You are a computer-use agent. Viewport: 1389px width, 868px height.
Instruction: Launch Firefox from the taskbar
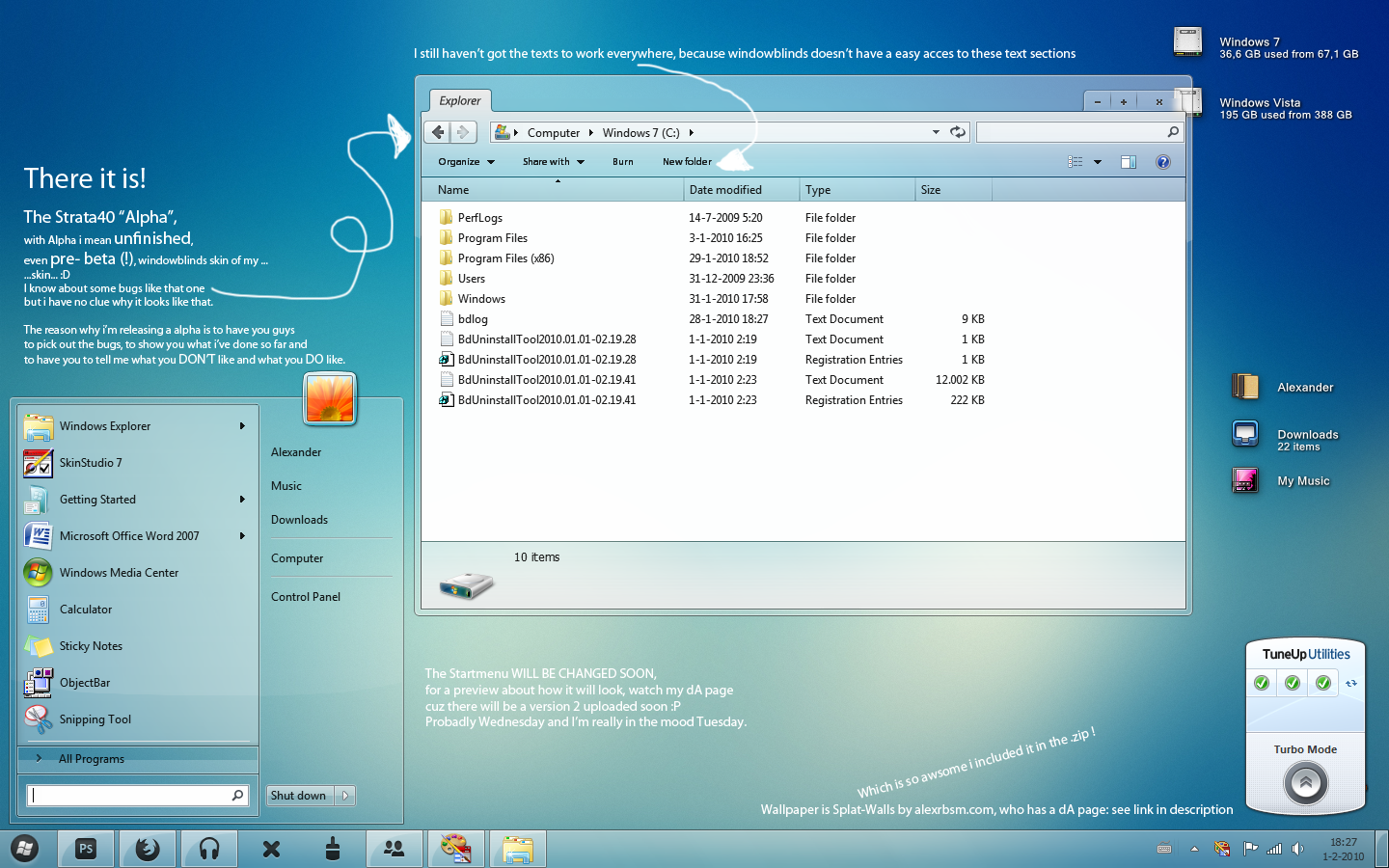(x=148, y=849)
